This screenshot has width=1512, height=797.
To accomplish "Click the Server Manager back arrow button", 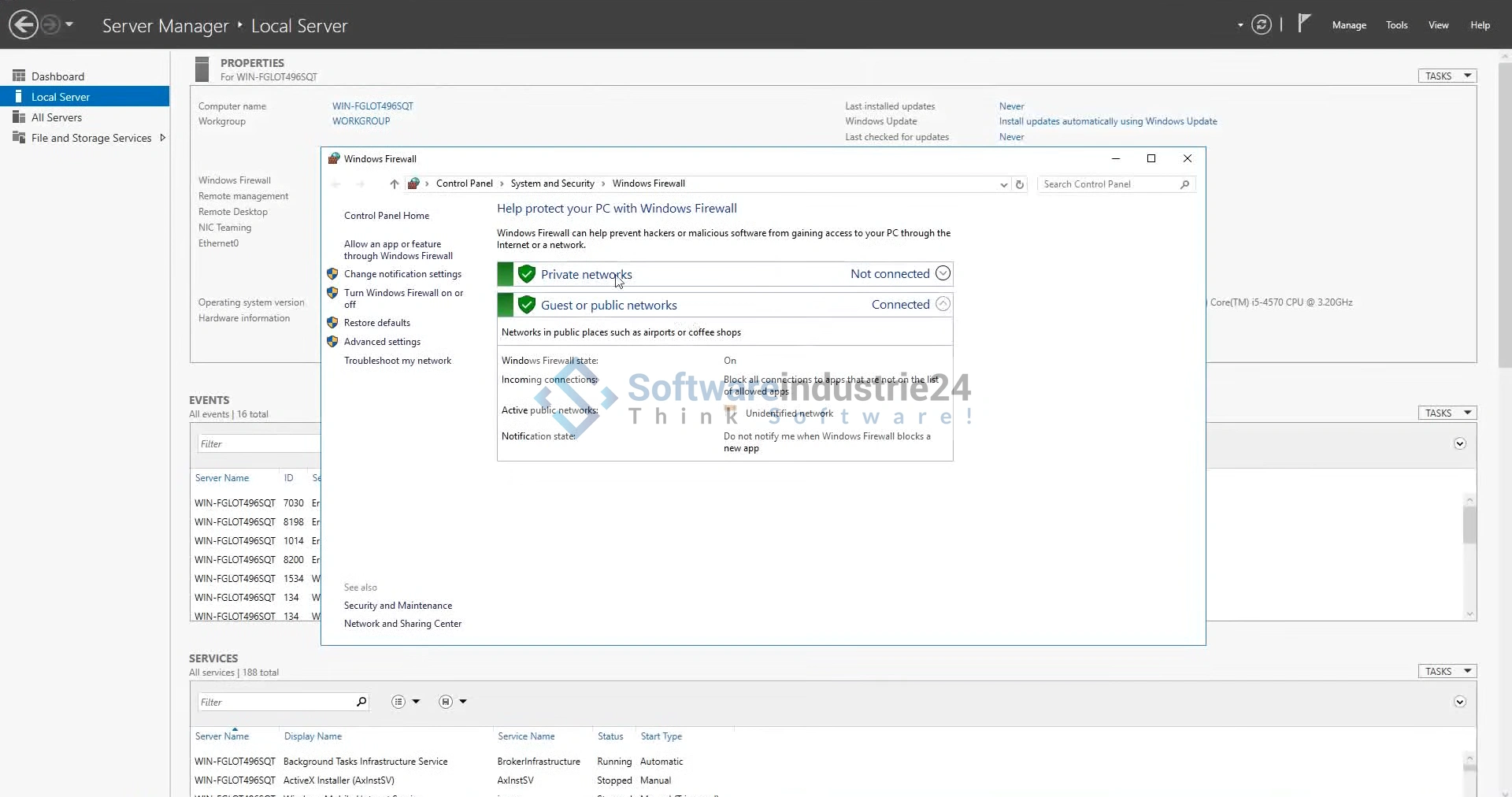I will [24, 24].
